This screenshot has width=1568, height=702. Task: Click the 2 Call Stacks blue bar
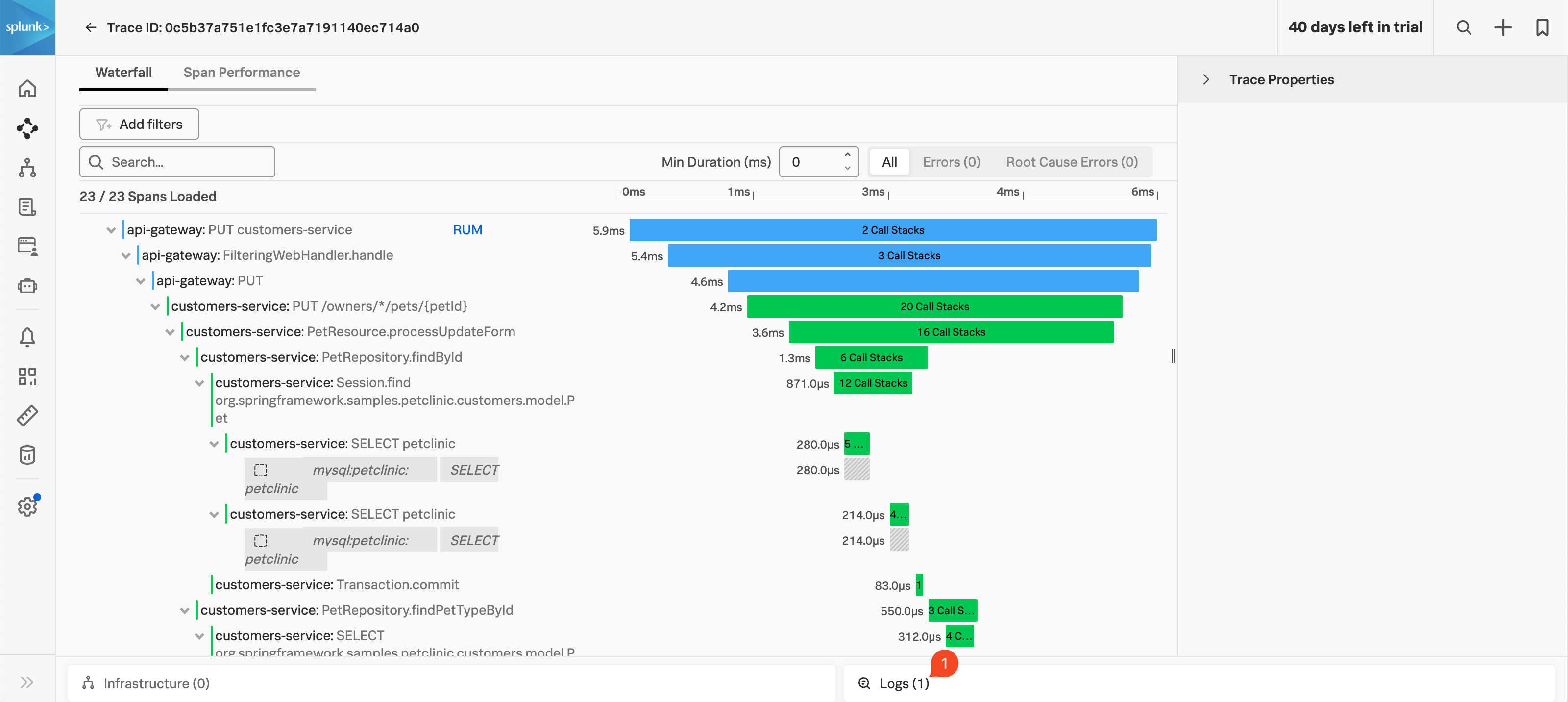[x=893, y=230]
